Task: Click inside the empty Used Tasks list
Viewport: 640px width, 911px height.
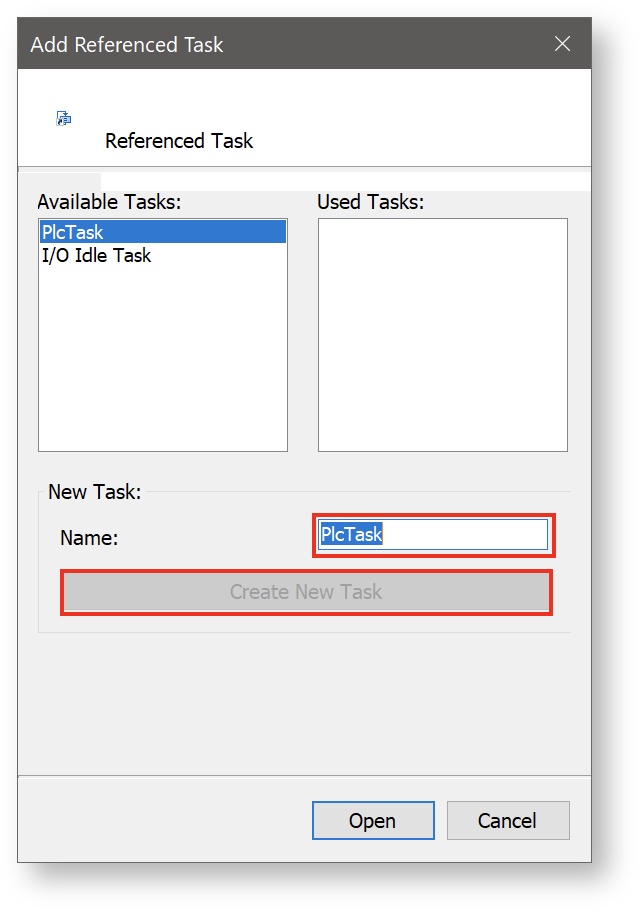Action: [443, 330]
